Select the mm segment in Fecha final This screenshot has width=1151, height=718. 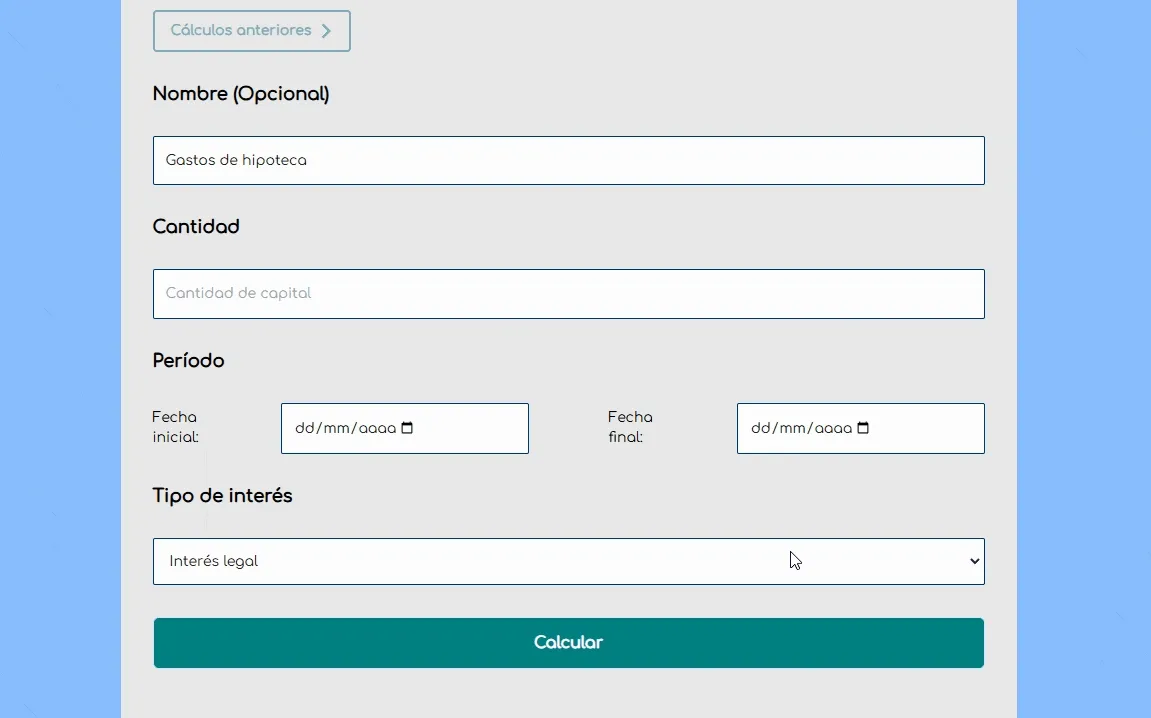[793, 428]
